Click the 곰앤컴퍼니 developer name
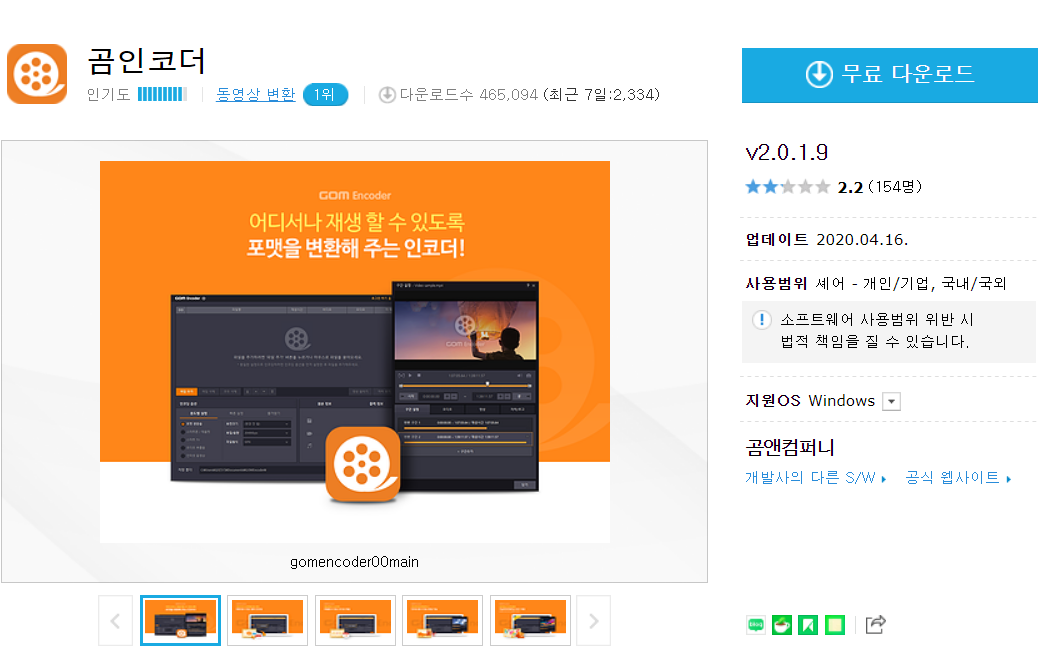Image resolution: width=1039 pixels, height=648 pixels. pyautogui.click(x=790, y=448)
